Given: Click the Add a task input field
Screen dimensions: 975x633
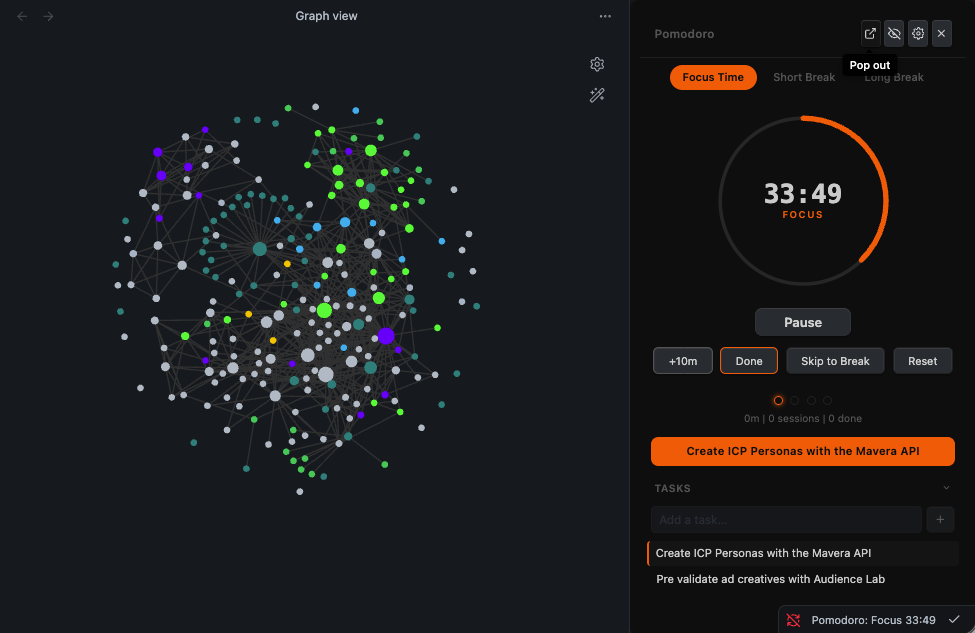Looking at the screenshot, I should pyautogui.click(x=786, y=519).
